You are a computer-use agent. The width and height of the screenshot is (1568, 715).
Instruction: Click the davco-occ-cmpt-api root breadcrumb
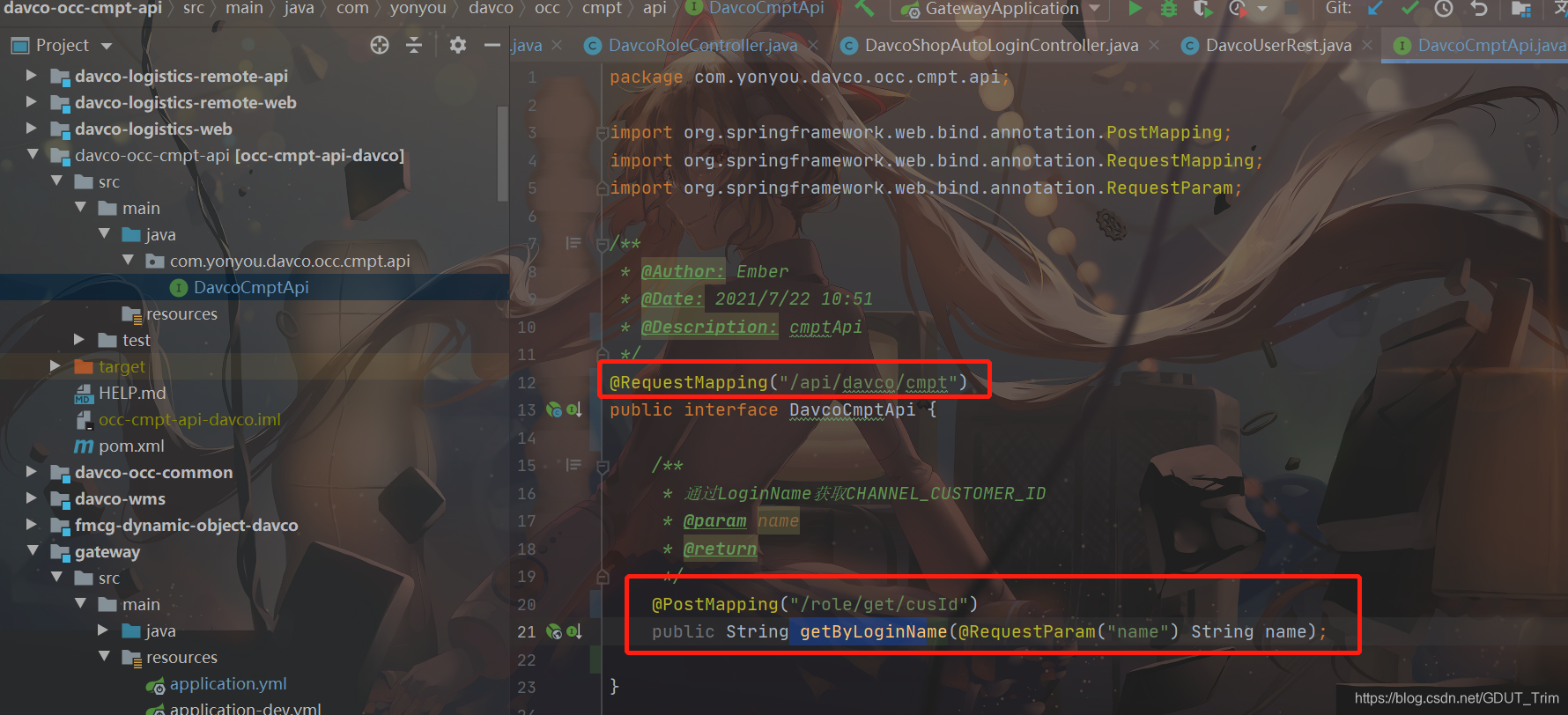[83, 9]
